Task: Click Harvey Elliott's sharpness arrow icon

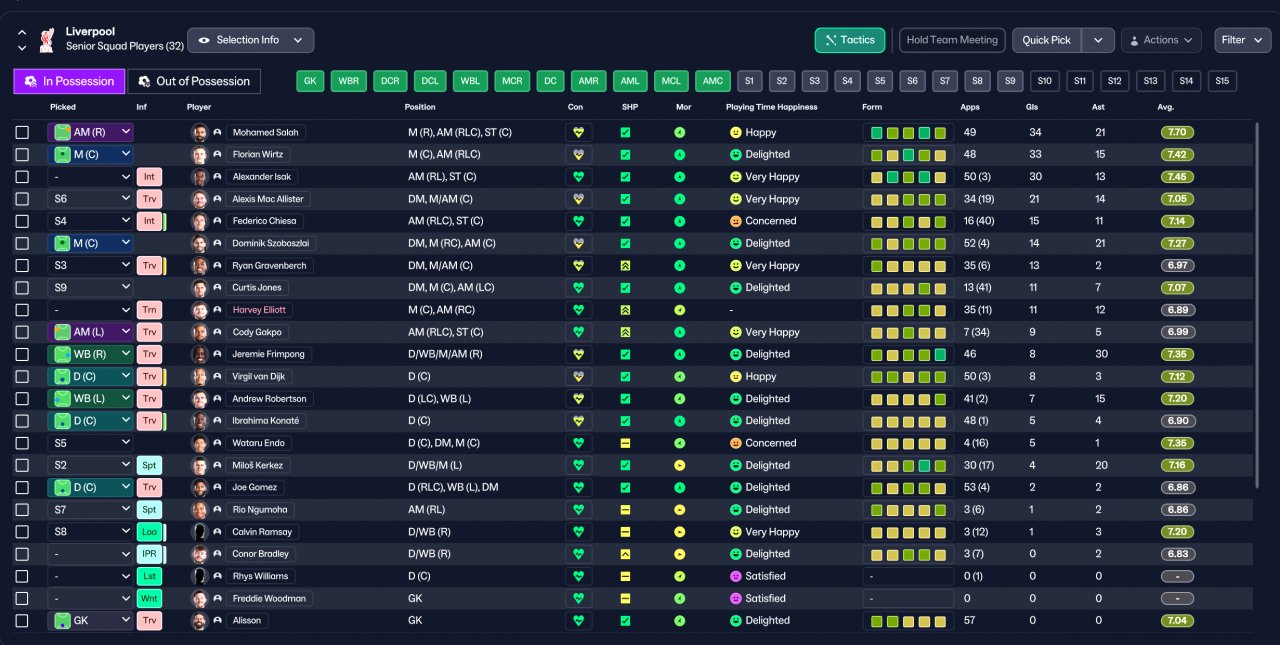Action: pos(625,310)
